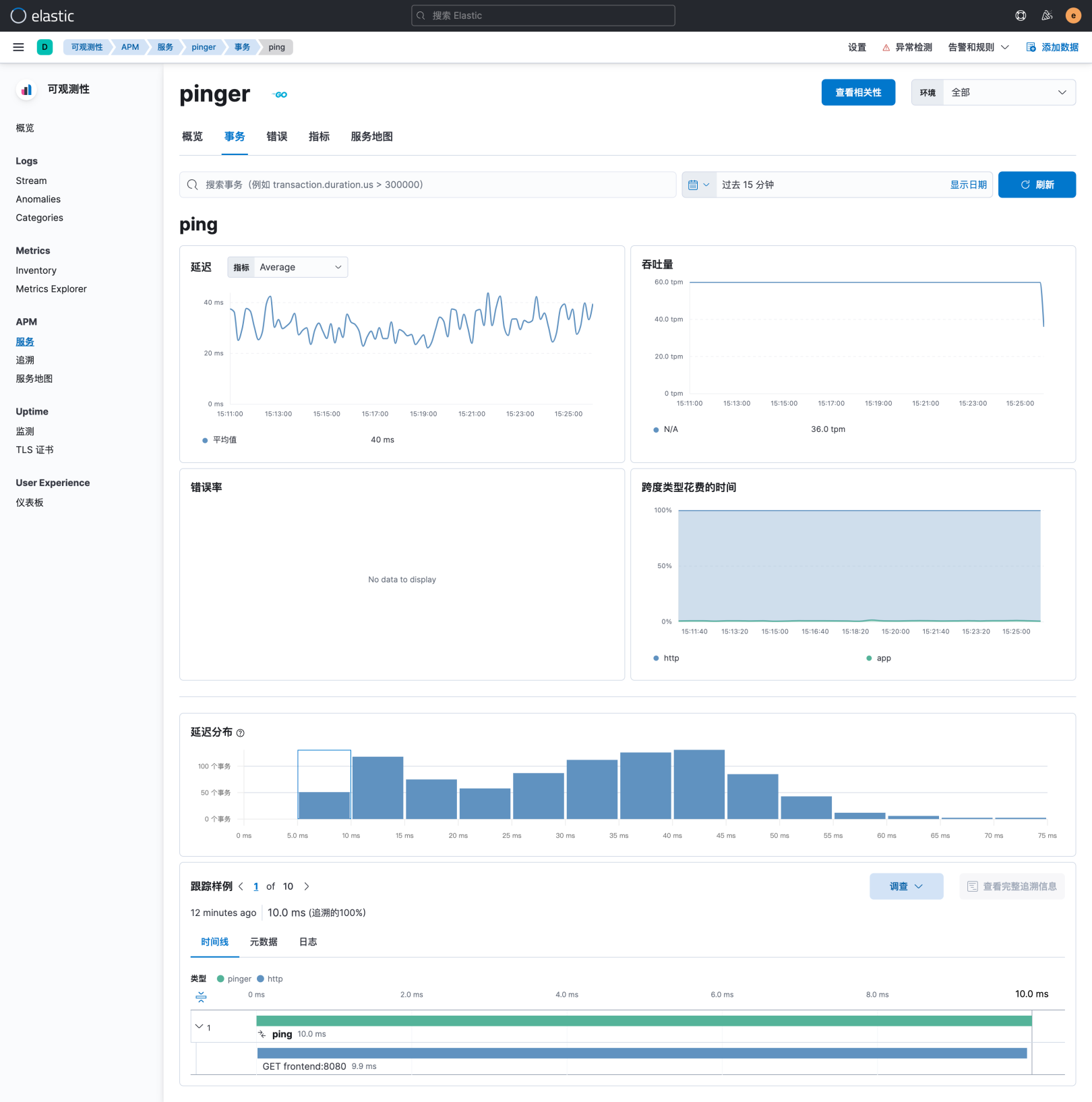Open the 环境 dropdown showing 全部
Viewport: 1092px width, 1102px height.
[x=1008, y=92]
